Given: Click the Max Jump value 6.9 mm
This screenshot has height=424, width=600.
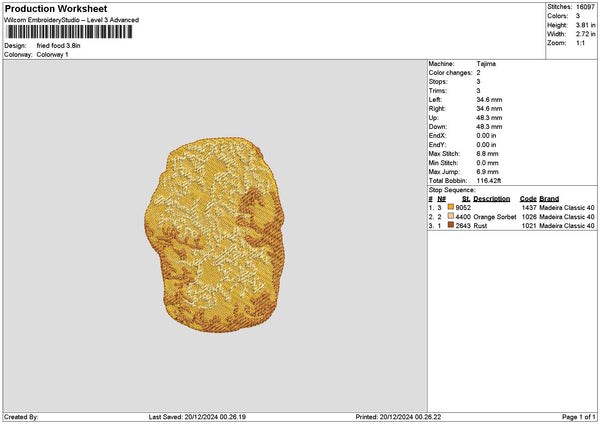Looking at the screenshot, I should click(x=488, y=172).
